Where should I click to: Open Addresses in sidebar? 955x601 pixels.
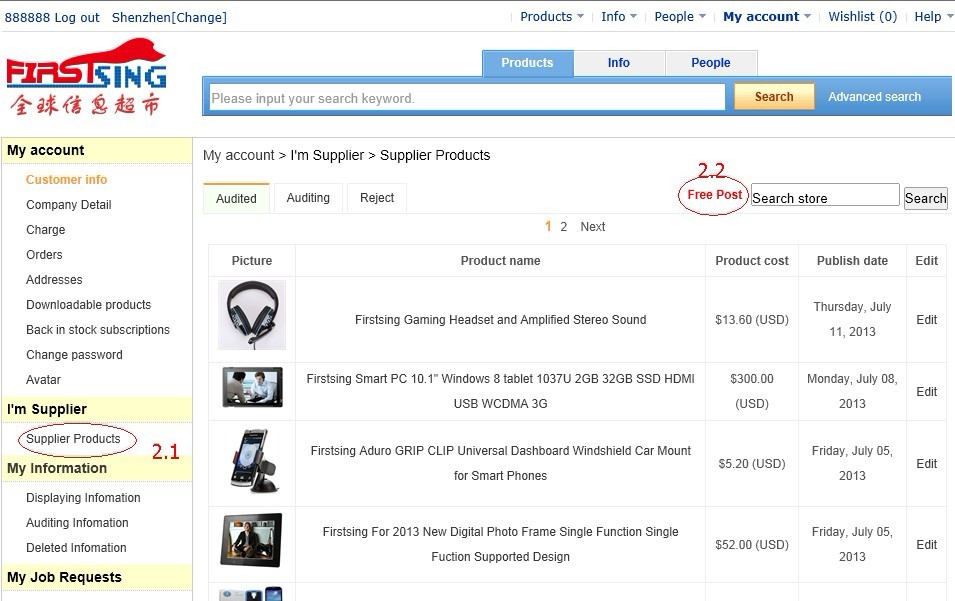click(54, 279)
